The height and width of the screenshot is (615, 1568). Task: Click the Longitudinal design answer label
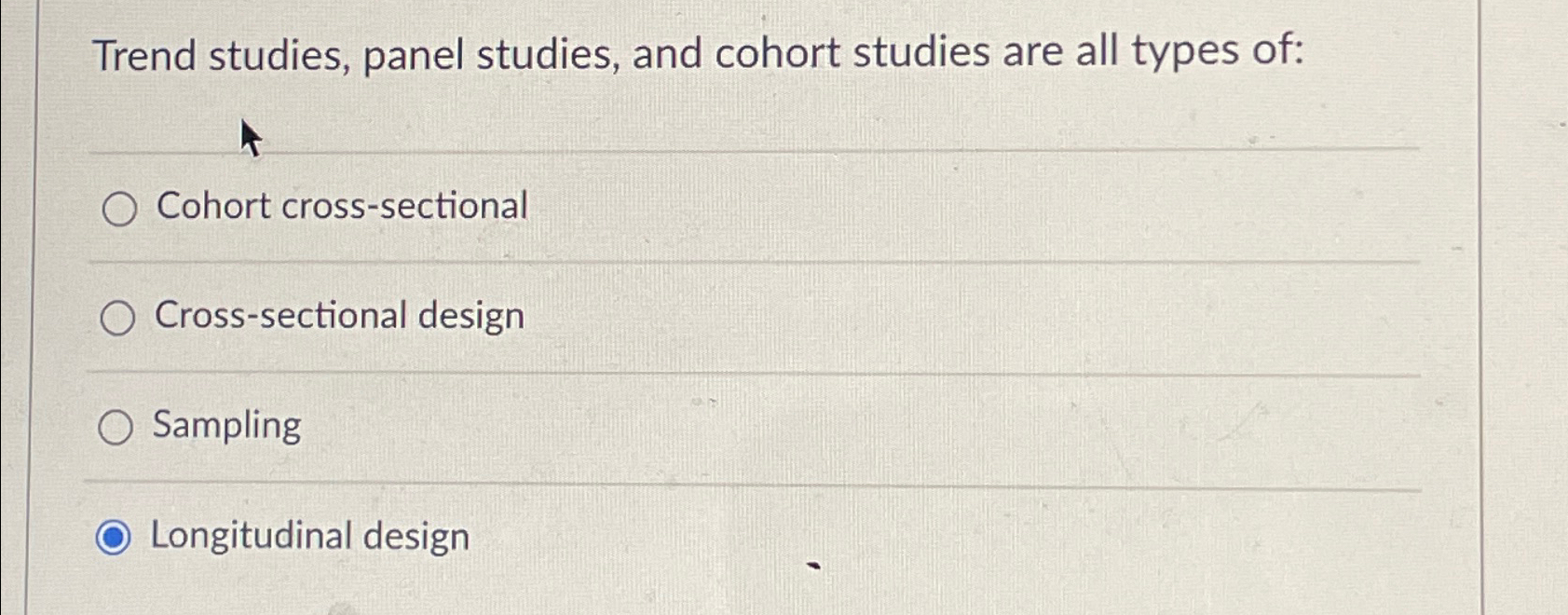[x=309, y=534]
